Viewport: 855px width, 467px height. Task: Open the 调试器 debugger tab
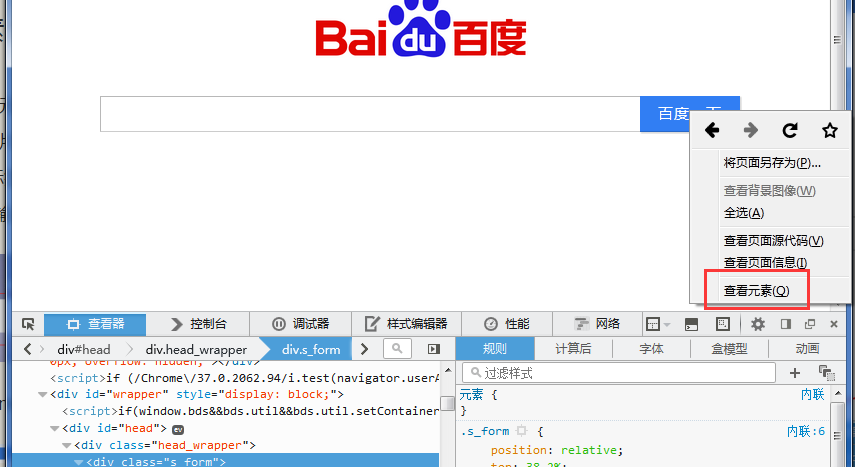[301, 324]
